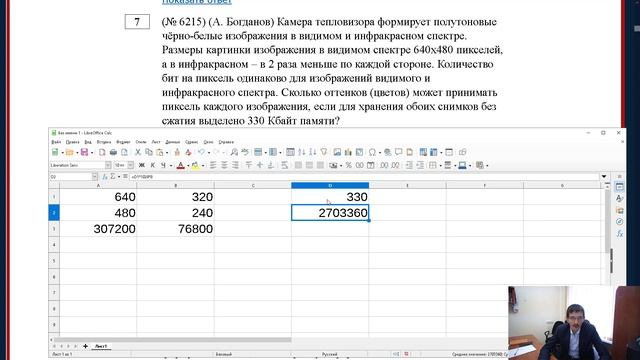The width and height of the screenshot is (640, 360).
Task: Open the Правка menu
Action: (72, 142)
